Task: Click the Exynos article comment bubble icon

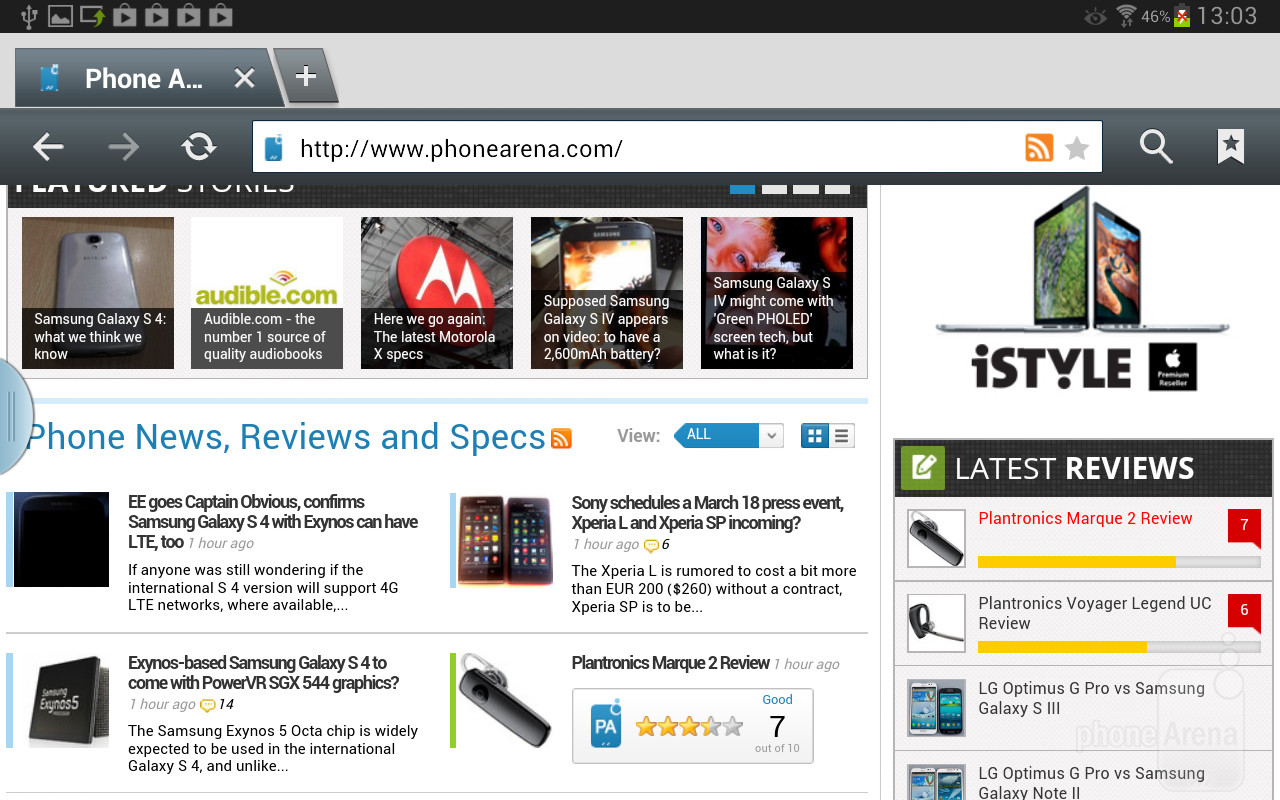Action: (x=208, y=705)
